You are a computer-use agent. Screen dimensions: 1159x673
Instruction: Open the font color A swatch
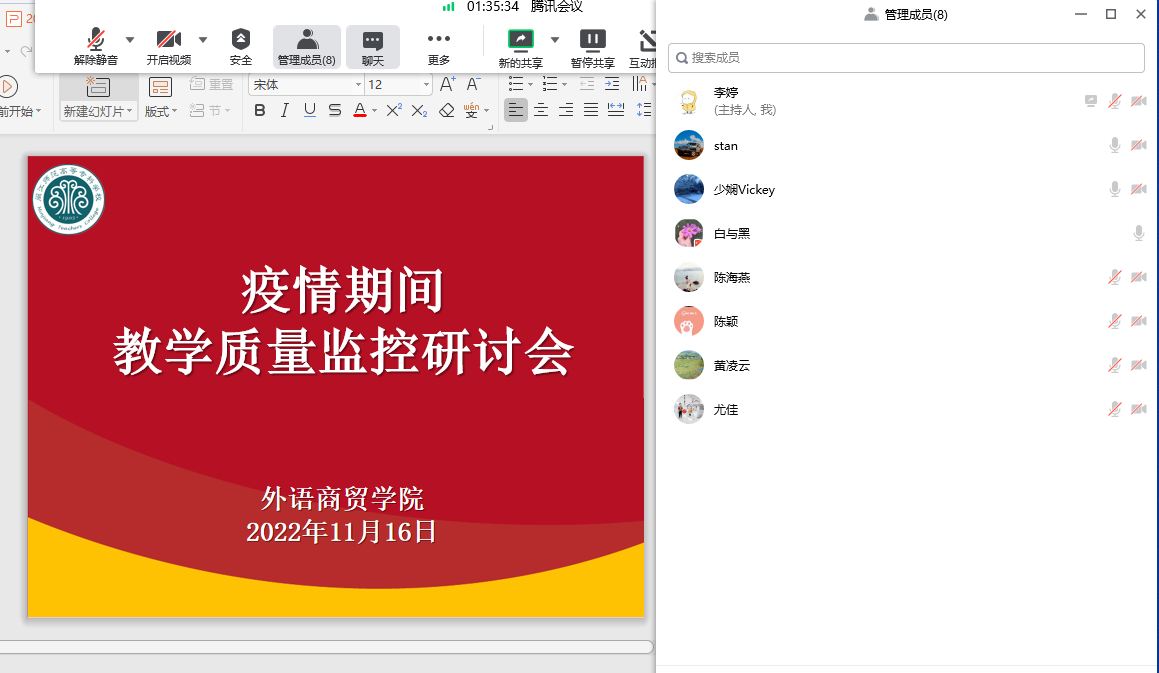click(360, 110)
